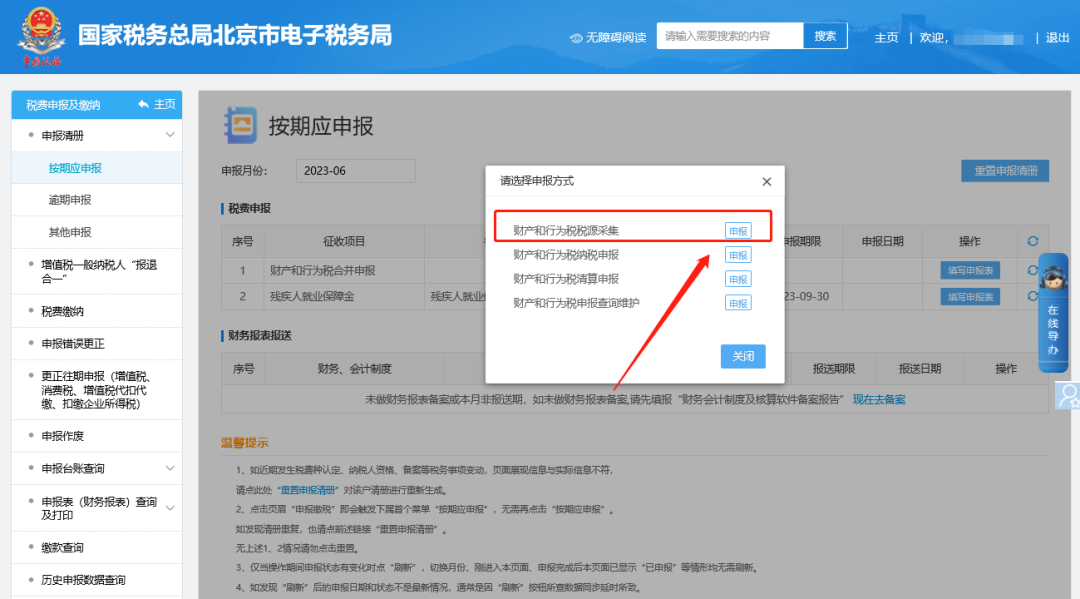Click the 申报月份 field showing 2023-06

355,171
